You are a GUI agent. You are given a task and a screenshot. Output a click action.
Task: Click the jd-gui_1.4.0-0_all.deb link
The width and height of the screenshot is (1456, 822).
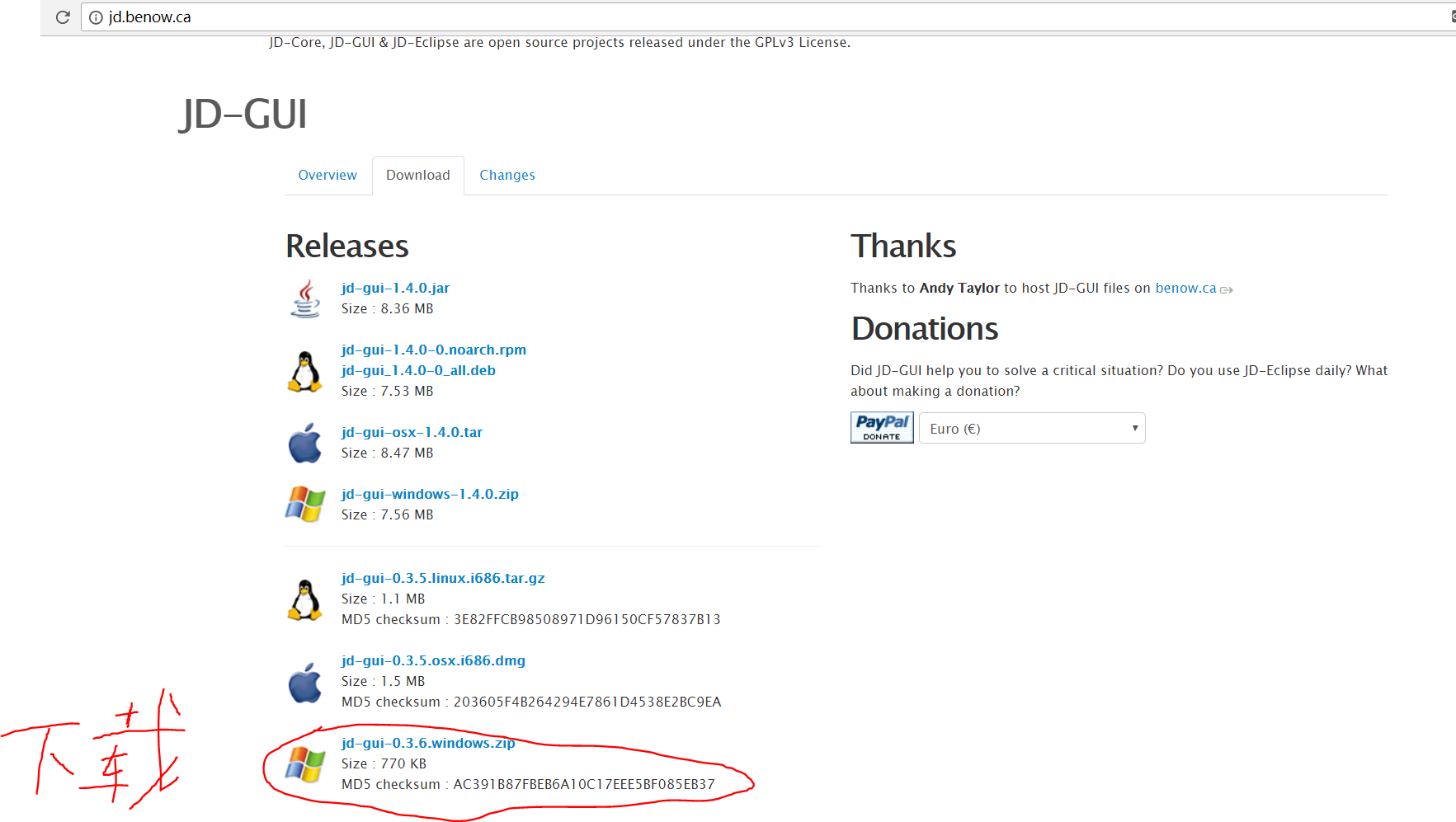418,371
